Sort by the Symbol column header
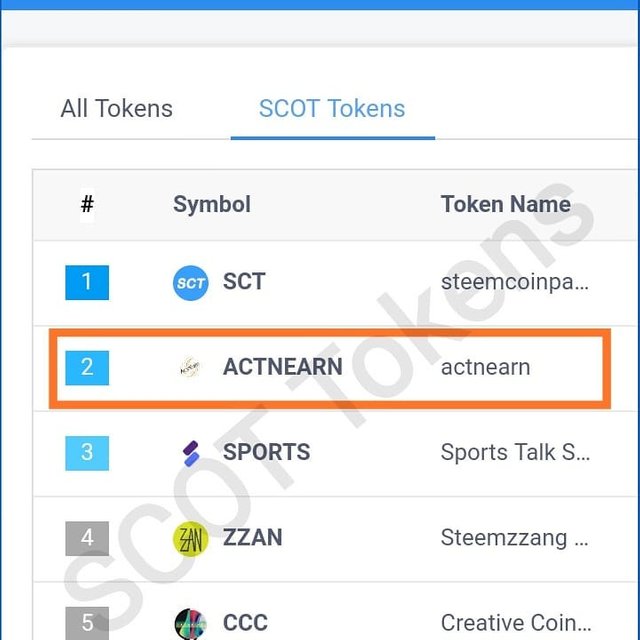Viewport: 640px width, 640px height. click(212, 204)
